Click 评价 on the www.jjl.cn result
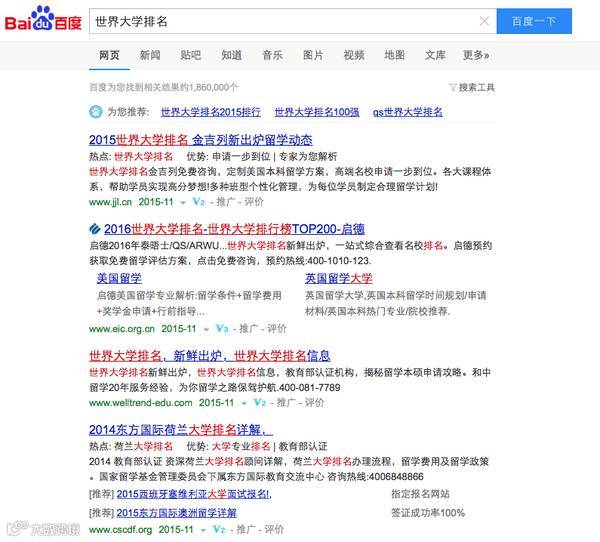This screenshot has height=542, width=600. 254,202
